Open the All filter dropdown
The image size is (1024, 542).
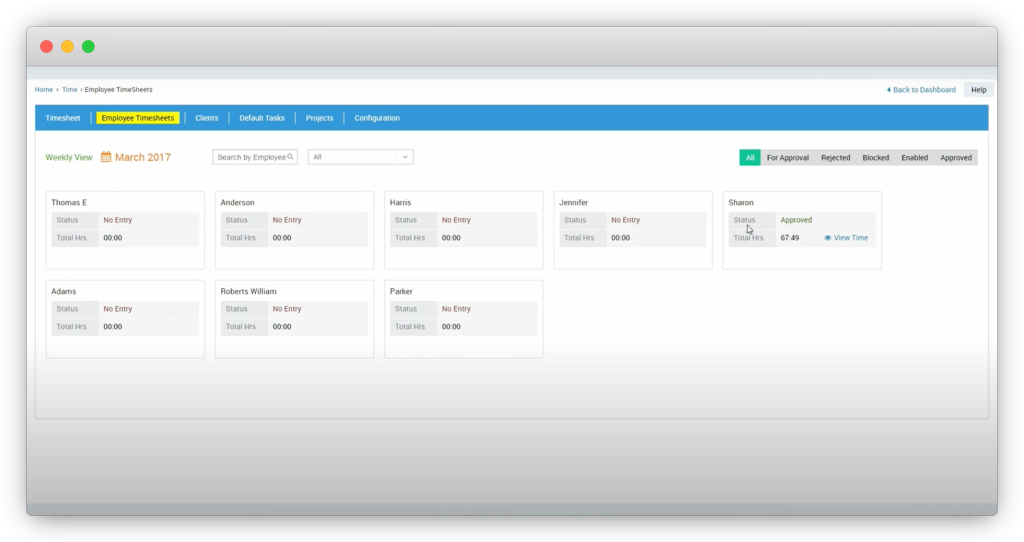click(x=360, y=157)
